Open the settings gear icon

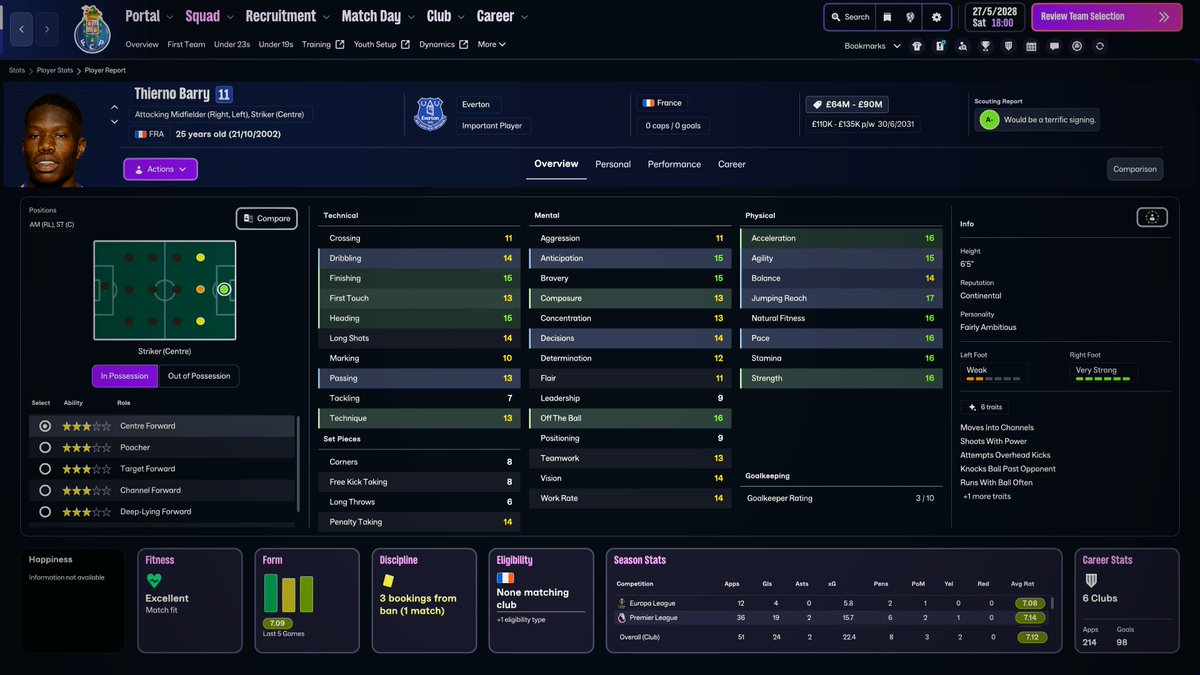click(936, 17)
